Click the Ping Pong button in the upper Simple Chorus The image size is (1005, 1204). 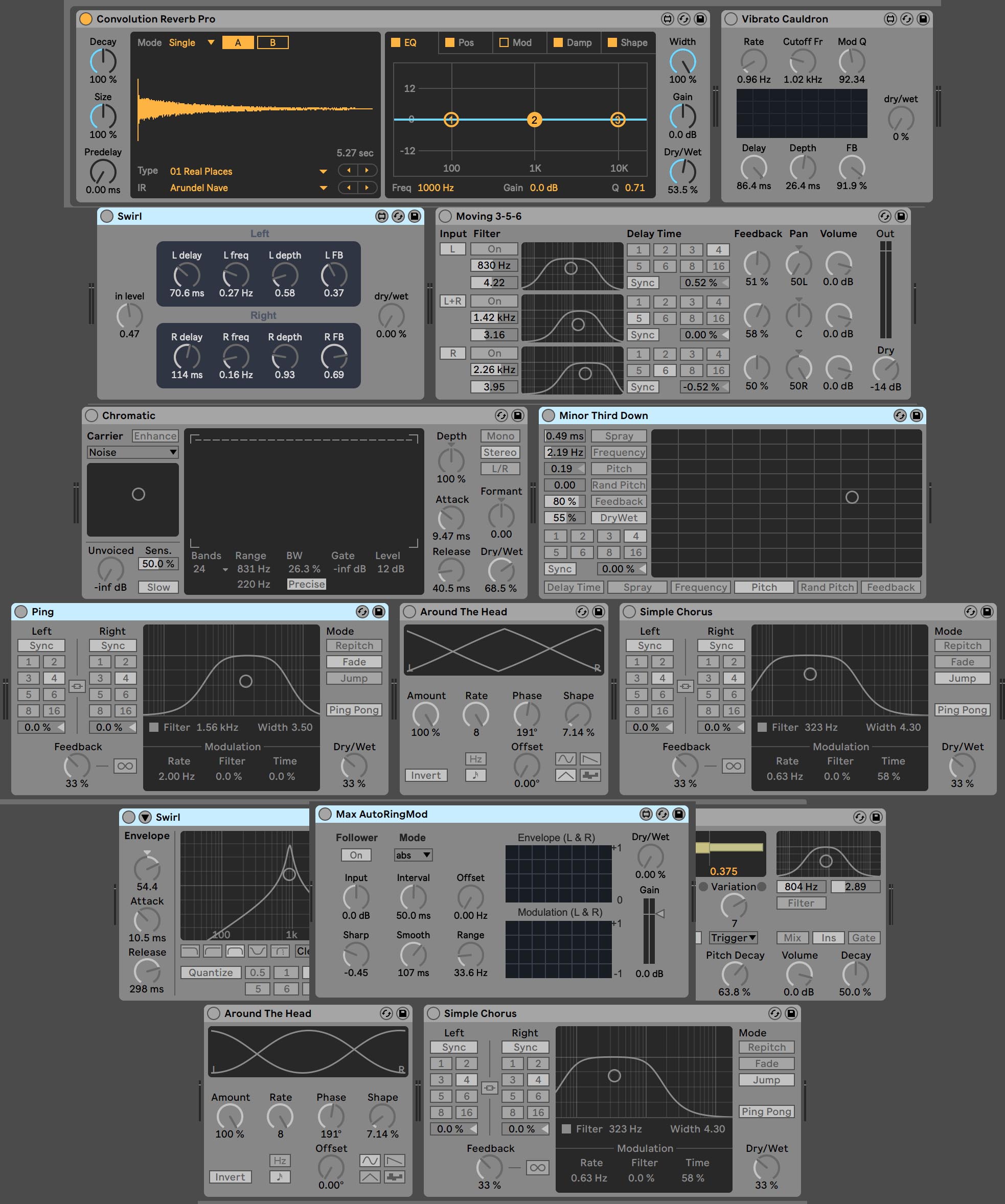tap(962, 710)
